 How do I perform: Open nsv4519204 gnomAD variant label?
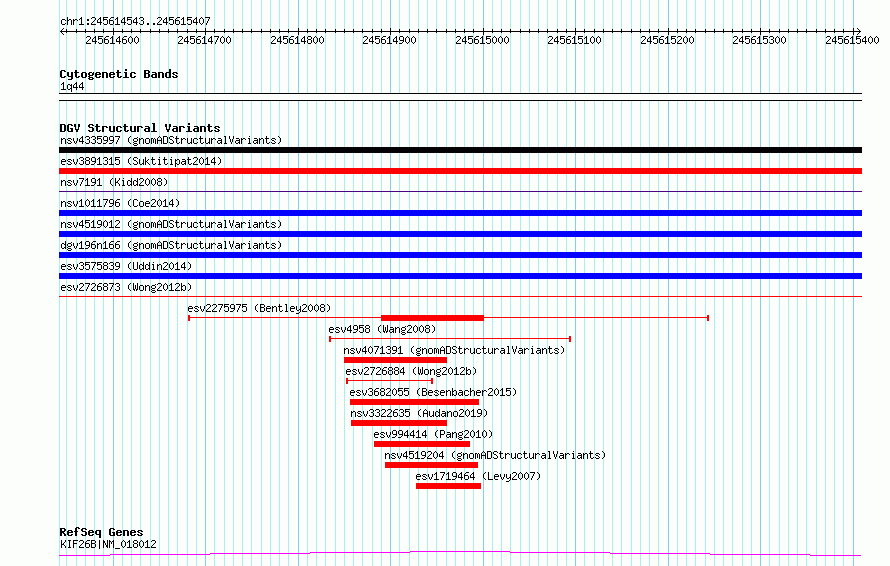495,455
